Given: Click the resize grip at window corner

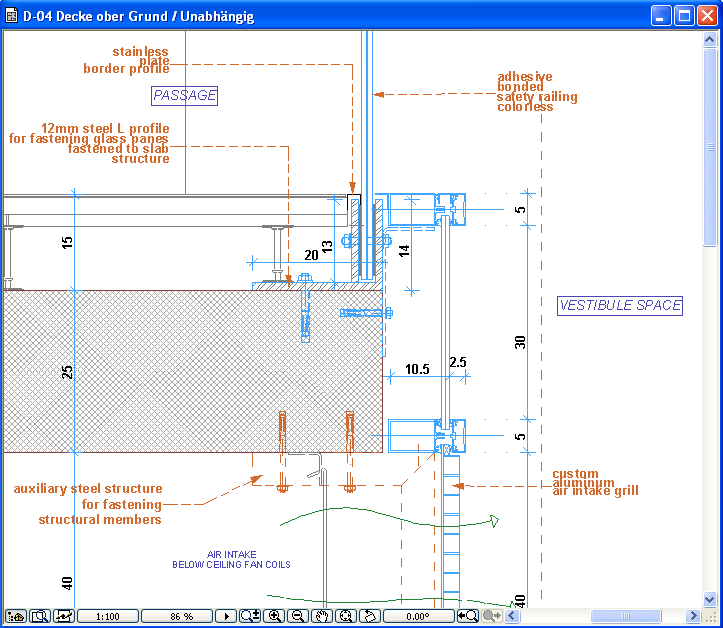Looking at the screenshot, I should pyautogui.click(x=711, y=616).
